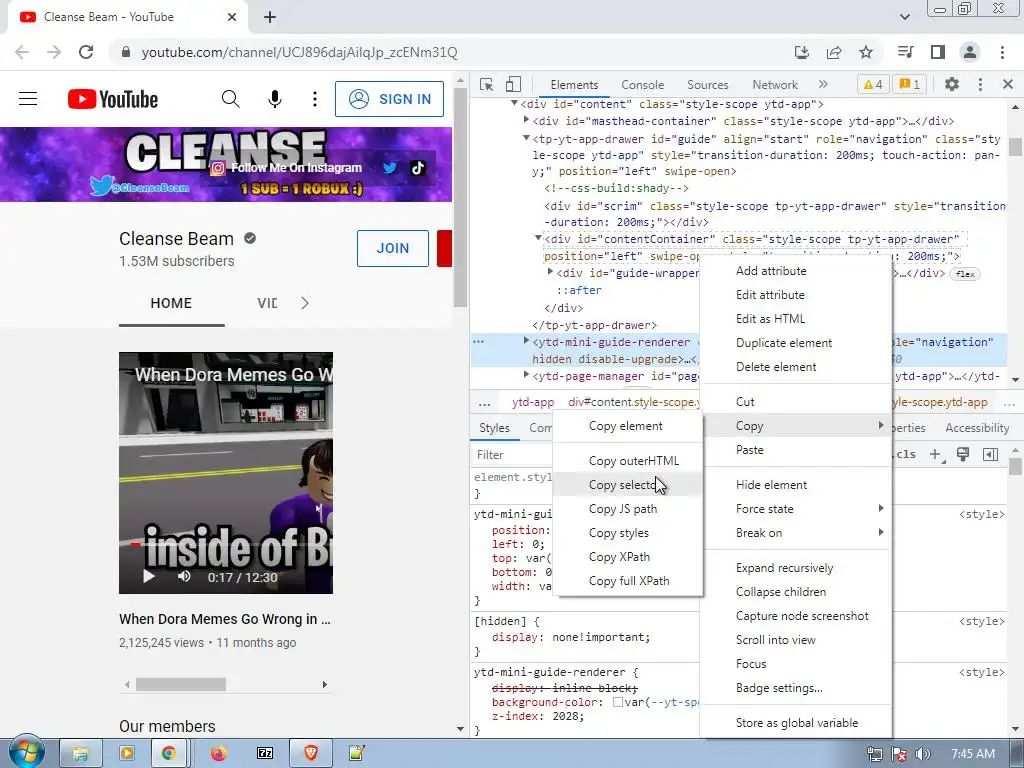Click the SIGN IN button

click(389, 99)
